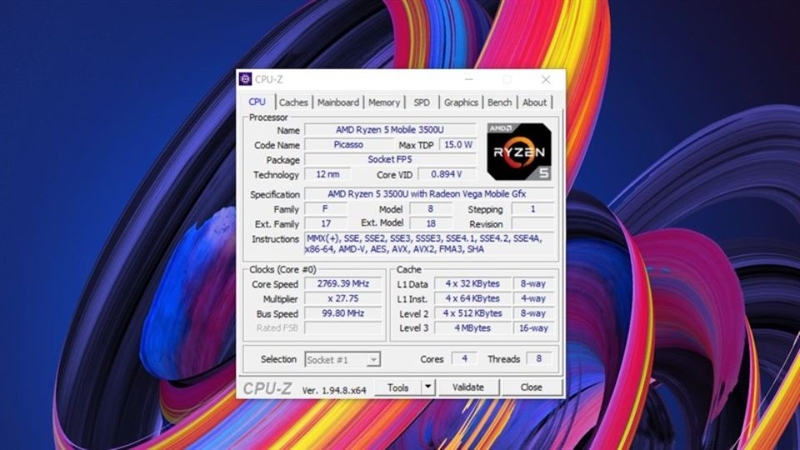Screen dimensions: 800x450
Task: Go to the Graphics tab
Action: (x=461, y=103)
